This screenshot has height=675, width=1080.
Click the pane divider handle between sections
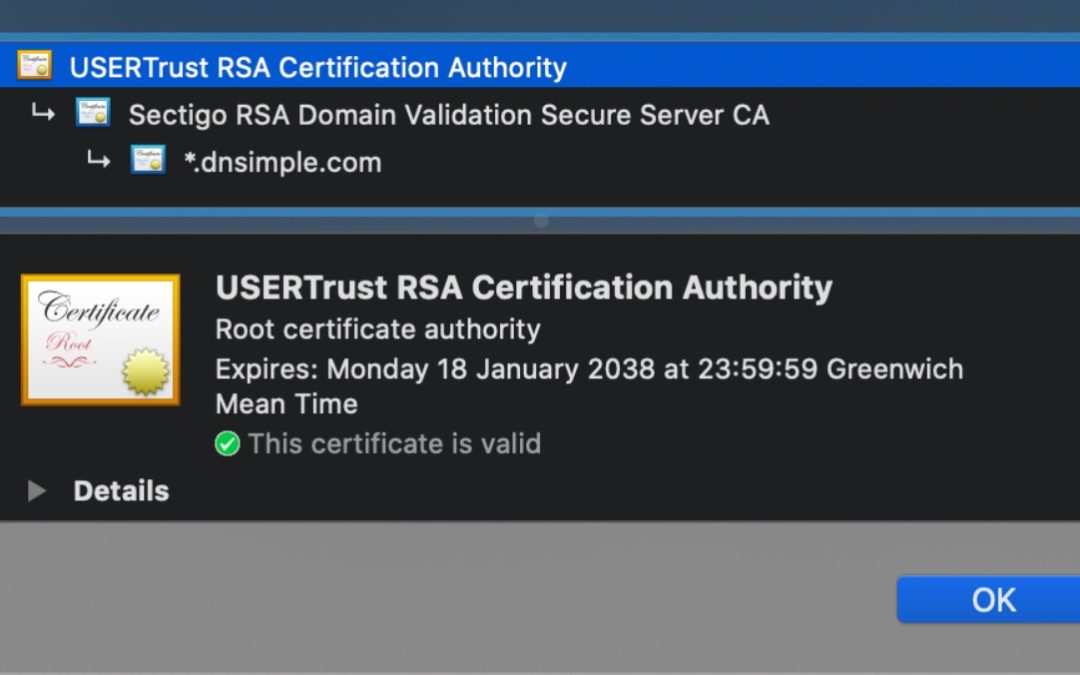[x=540, y=220]
